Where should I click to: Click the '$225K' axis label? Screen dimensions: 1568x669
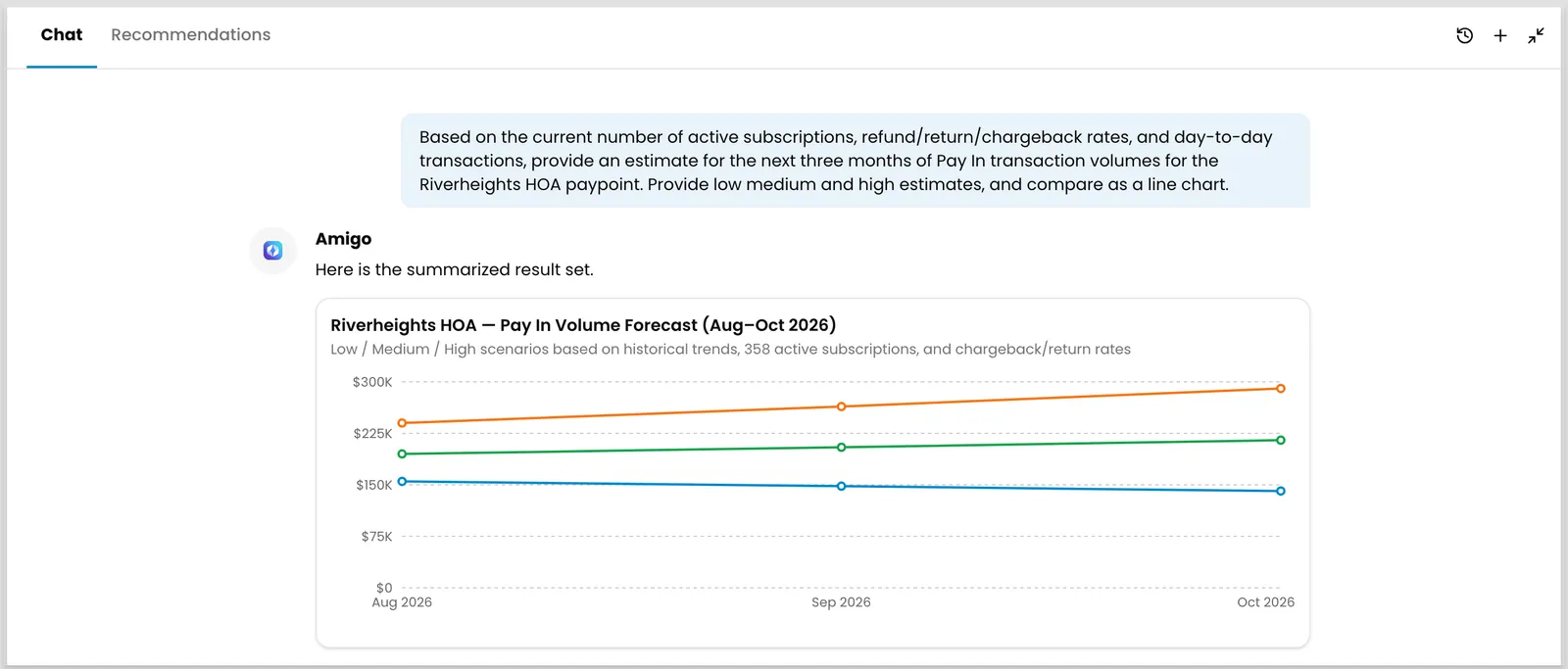point(372,434)
